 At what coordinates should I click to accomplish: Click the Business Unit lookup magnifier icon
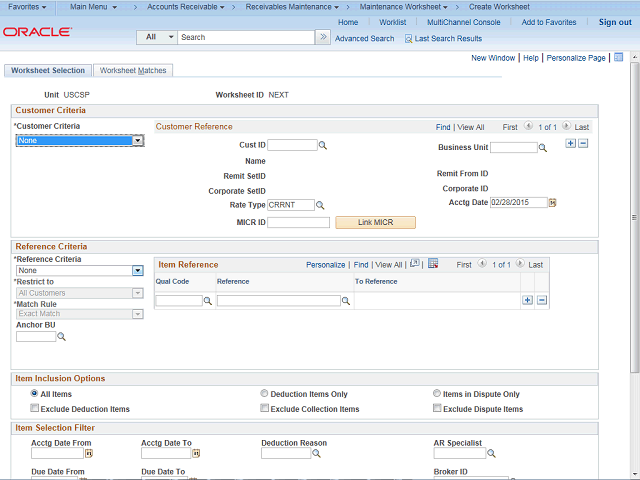pos(543,148)
